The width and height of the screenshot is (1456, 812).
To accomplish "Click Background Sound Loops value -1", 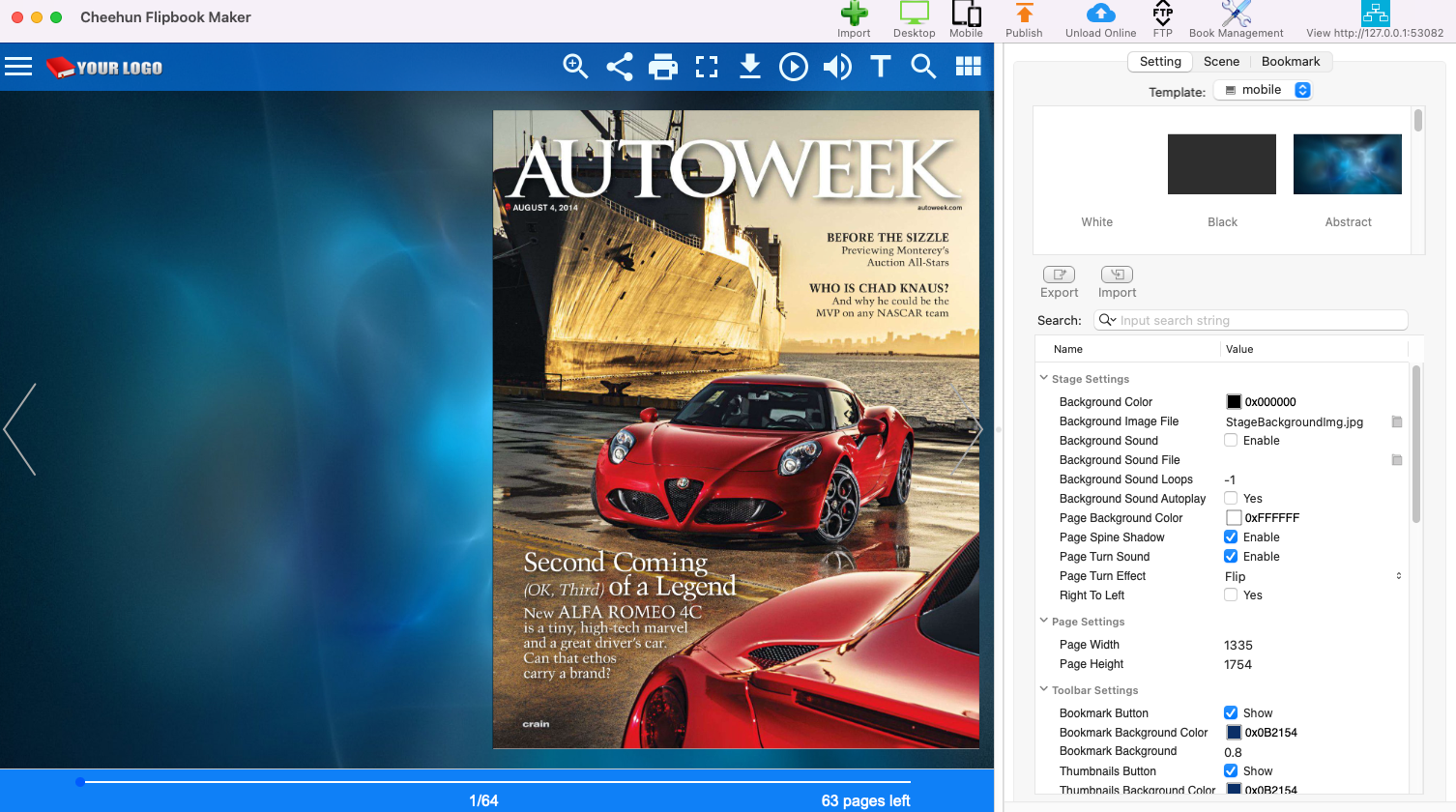I will point(1230,480).
